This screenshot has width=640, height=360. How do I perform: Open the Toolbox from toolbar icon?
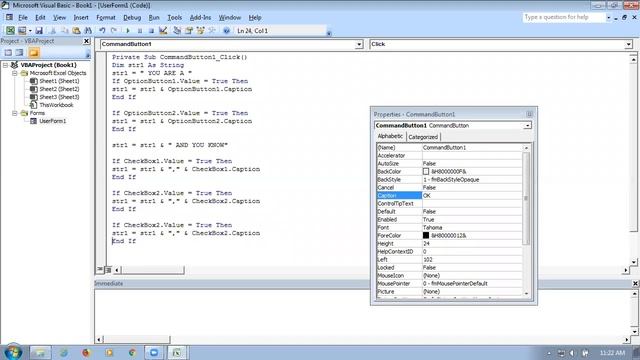212,31
